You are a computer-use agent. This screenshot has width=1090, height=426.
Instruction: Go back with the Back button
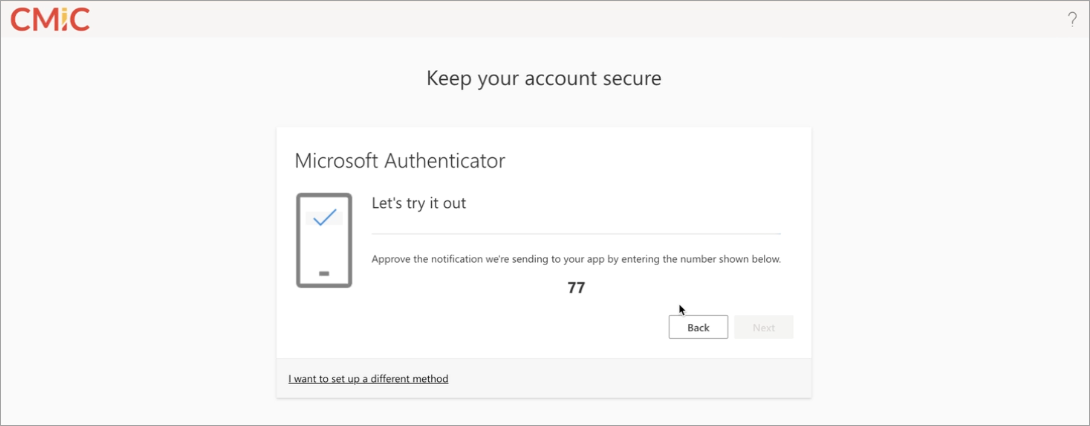click(698, 327)
